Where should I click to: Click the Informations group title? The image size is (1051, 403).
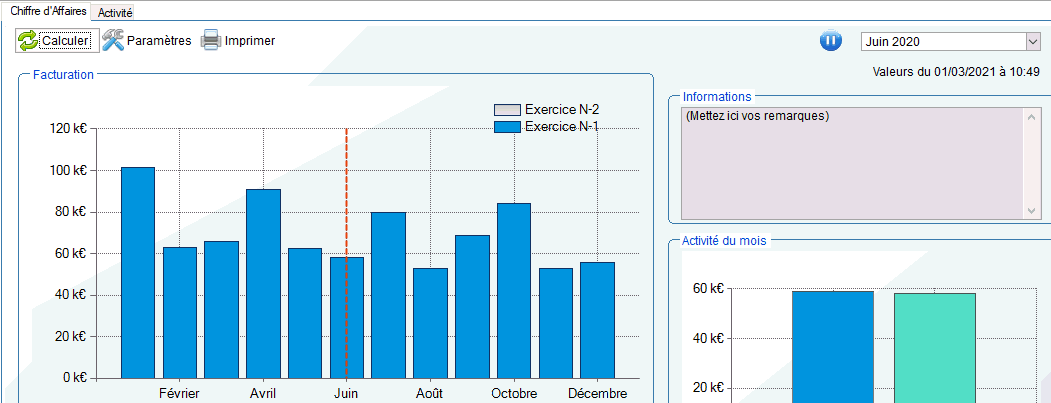(717, 97)
